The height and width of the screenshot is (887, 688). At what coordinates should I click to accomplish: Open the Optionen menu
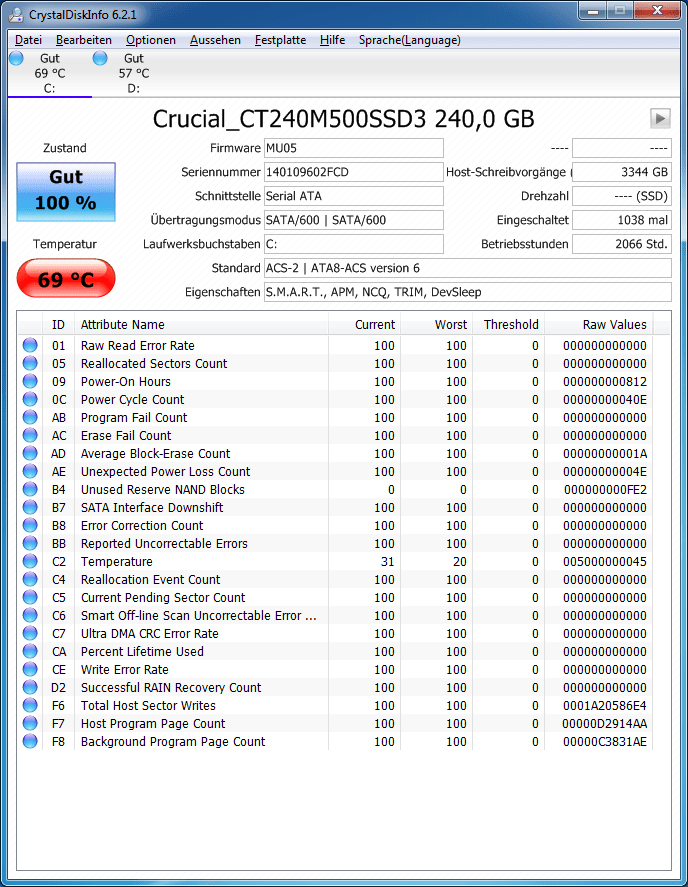tap(150, 40)
